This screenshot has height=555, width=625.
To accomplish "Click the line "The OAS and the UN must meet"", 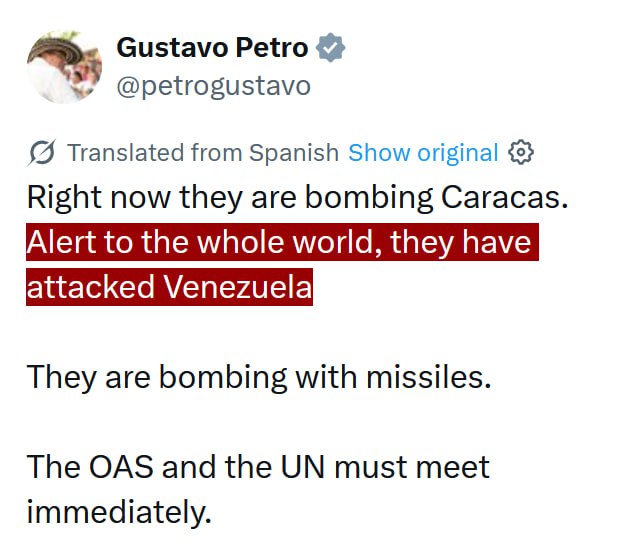I will pos(258,467).
